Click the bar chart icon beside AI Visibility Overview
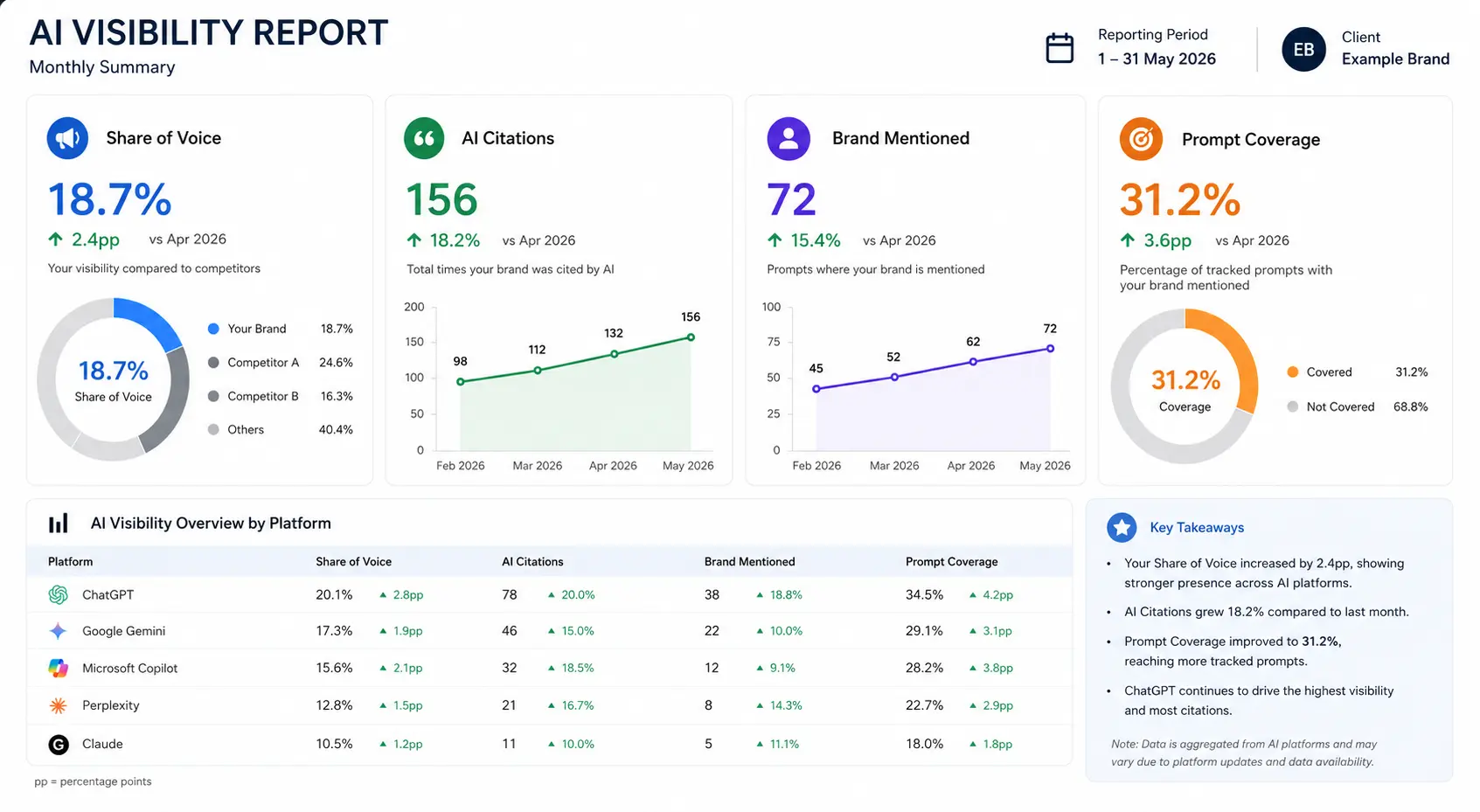 (x=59, y=524)
